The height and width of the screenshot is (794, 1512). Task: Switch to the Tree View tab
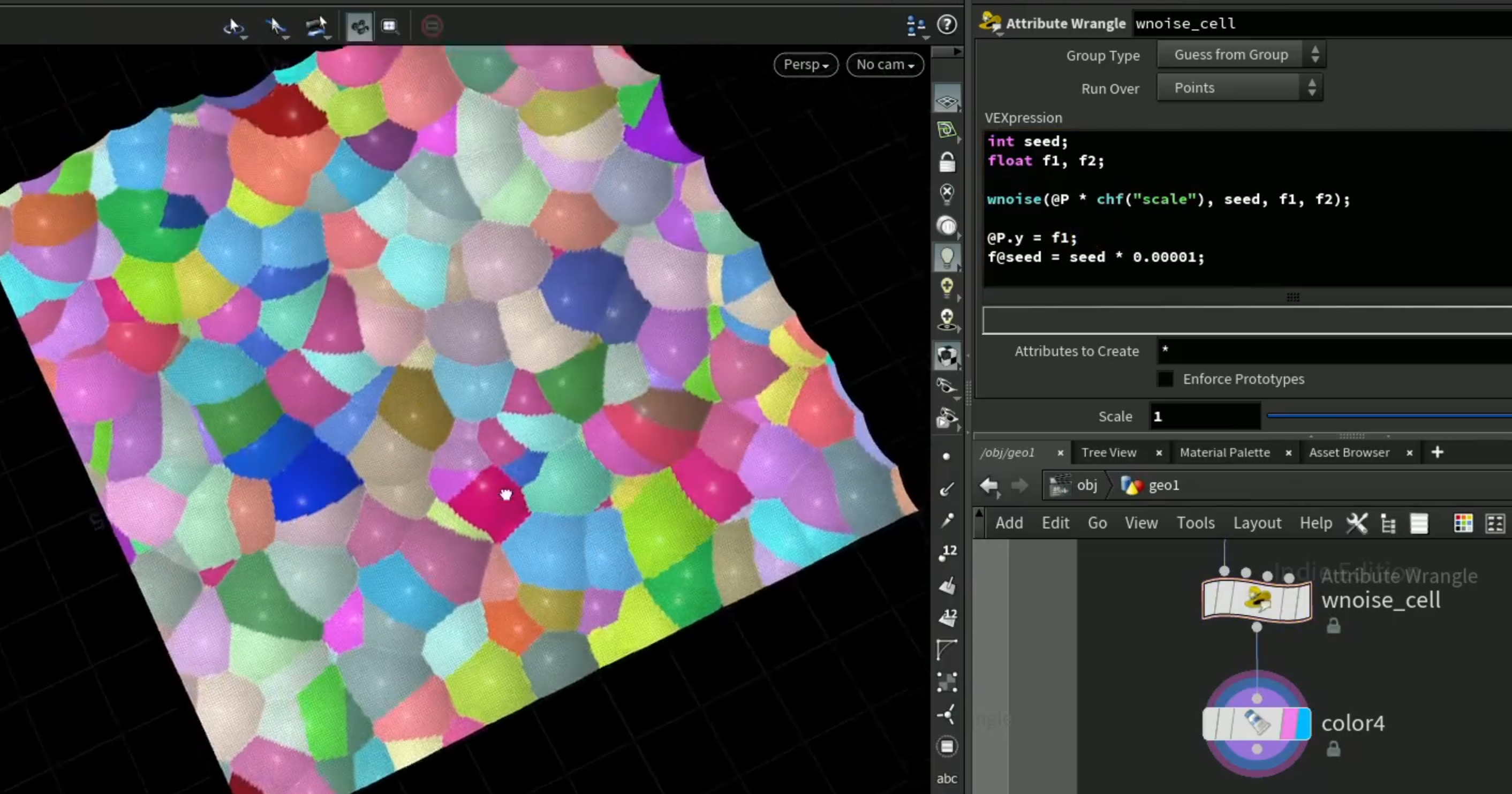pyautogui.click(x=1109, y=452)
